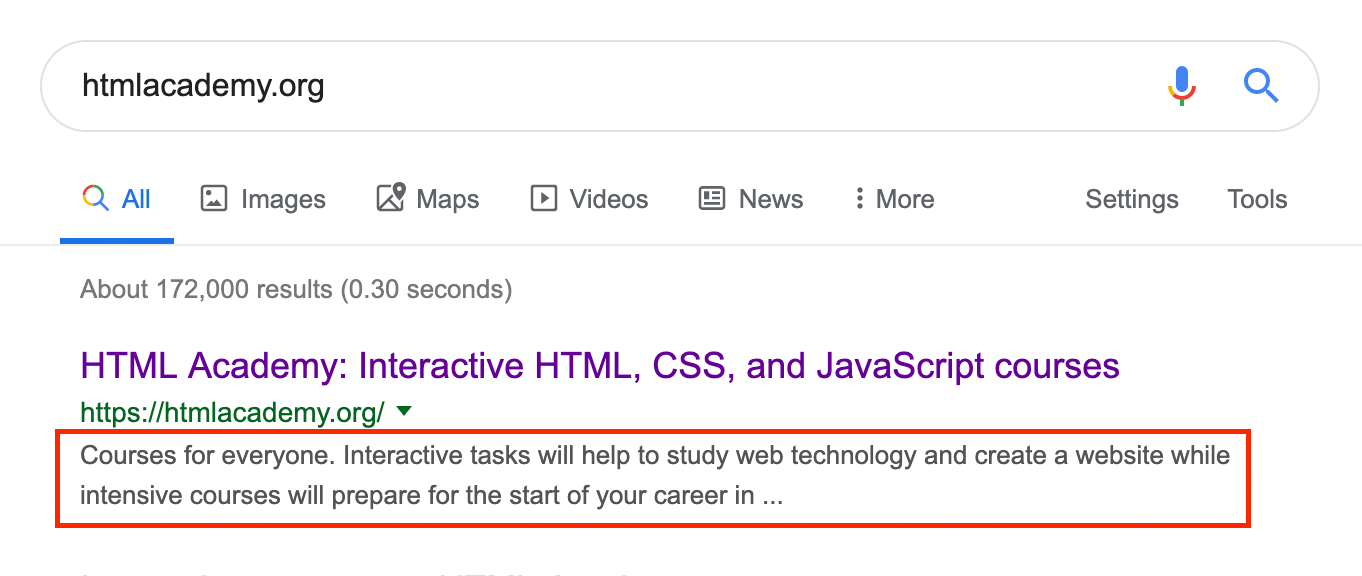
Task: Open the Tools filter options
Action: (1256, 199)
